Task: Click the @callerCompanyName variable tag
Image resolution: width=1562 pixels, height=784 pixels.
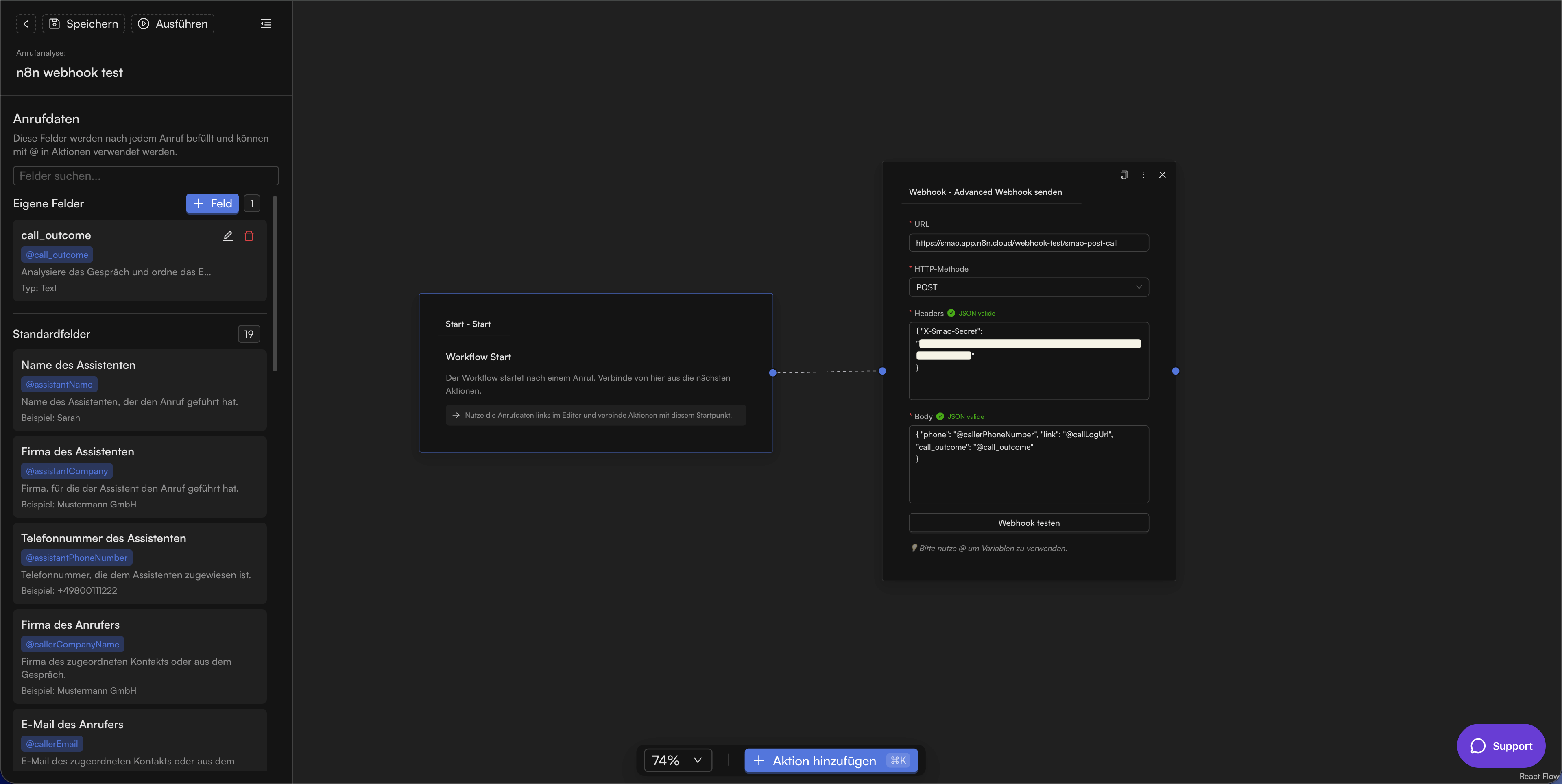Action: point(72,645)
